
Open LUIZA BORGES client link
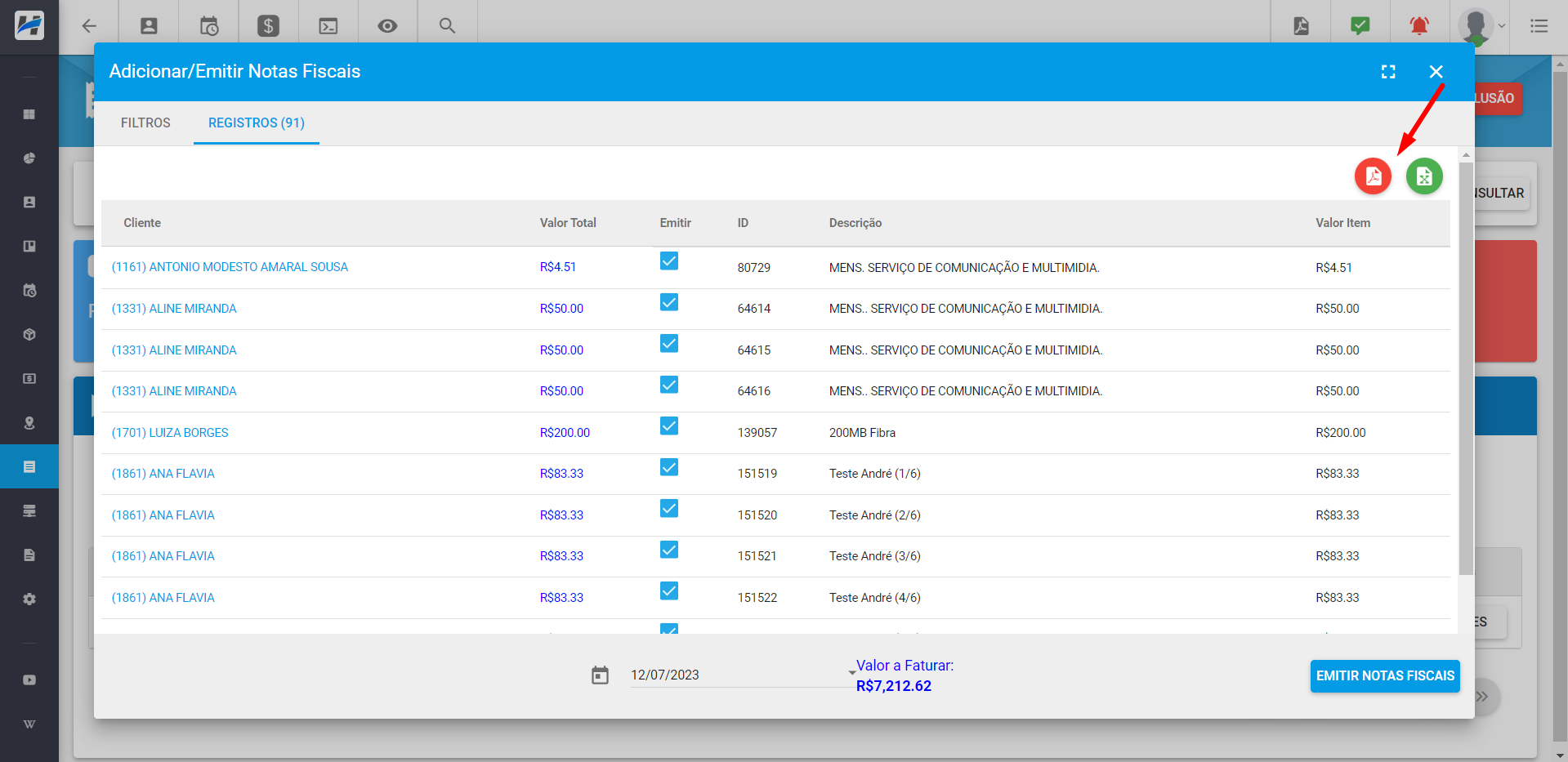click(170, 433)
